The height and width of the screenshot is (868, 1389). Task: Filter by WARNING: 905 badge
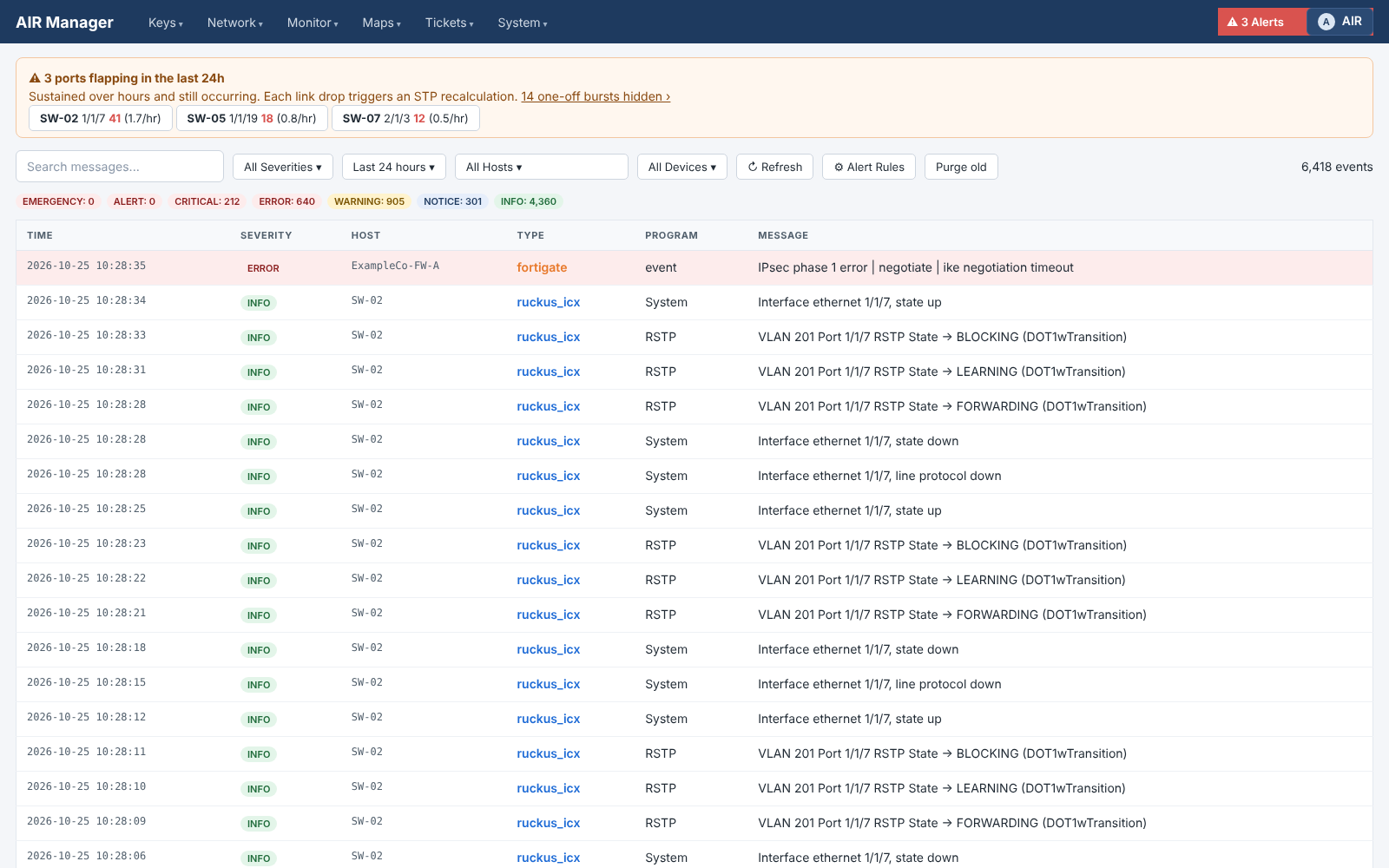(x=369, y=201)
